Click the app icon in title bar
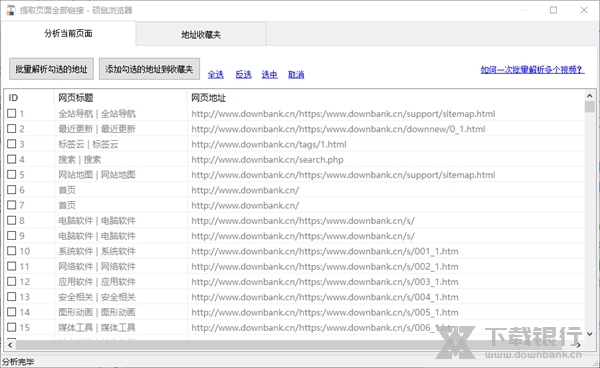The image size is (600, 368). point(11,10)
